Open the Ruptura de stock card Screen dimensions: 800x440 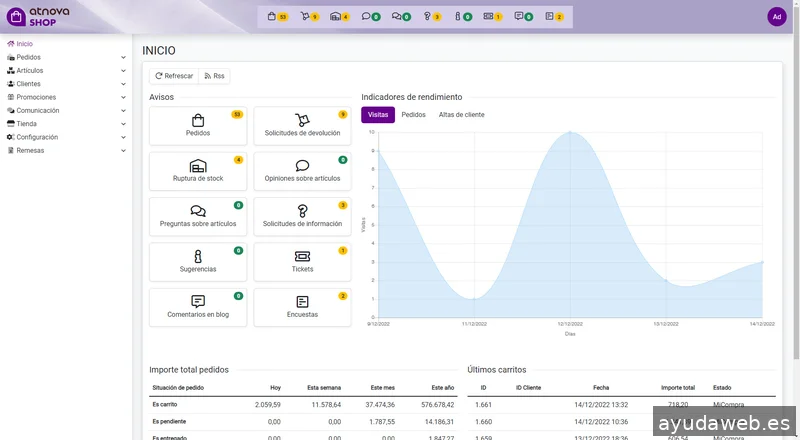pyautogui.click(x=198, y=171)
